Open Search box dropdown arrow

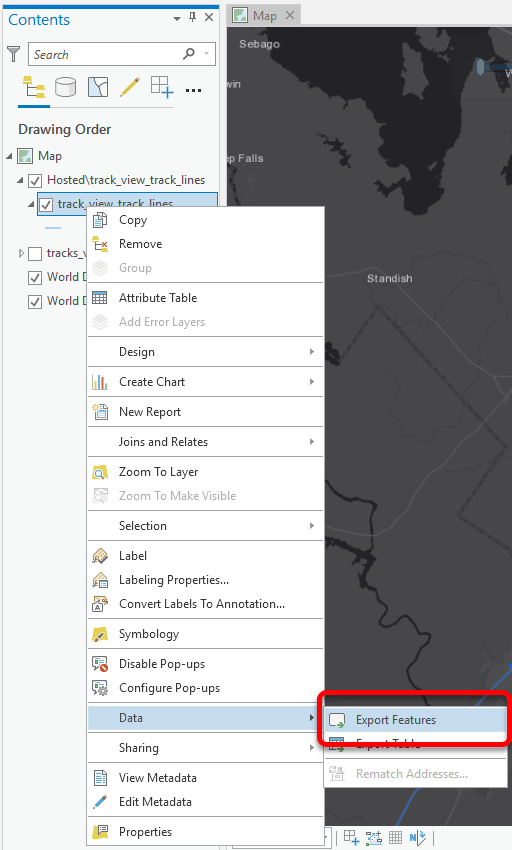[x=207, y=54]
